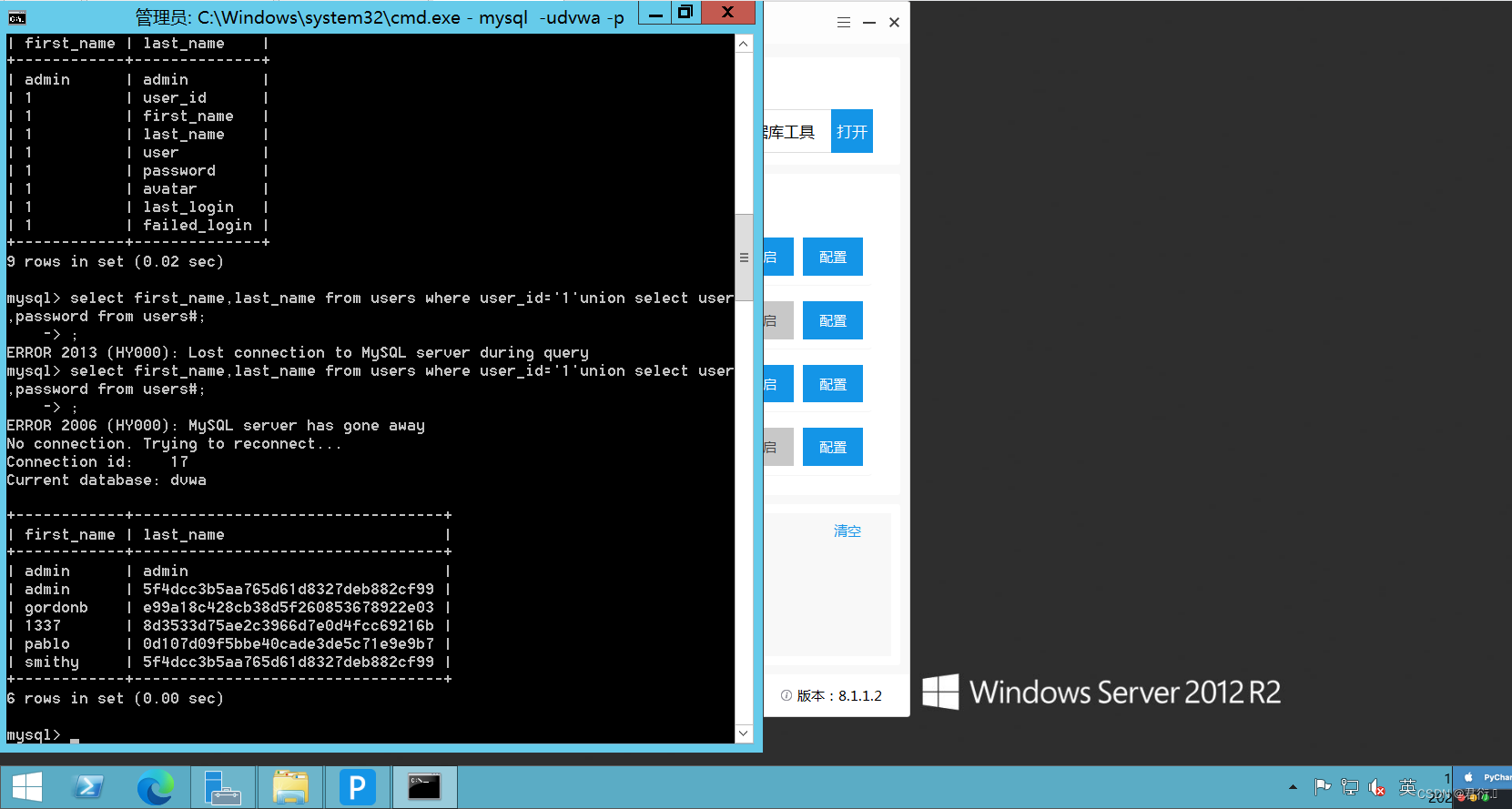
Task: Open the Windows Start button
Action: point(27,787)
